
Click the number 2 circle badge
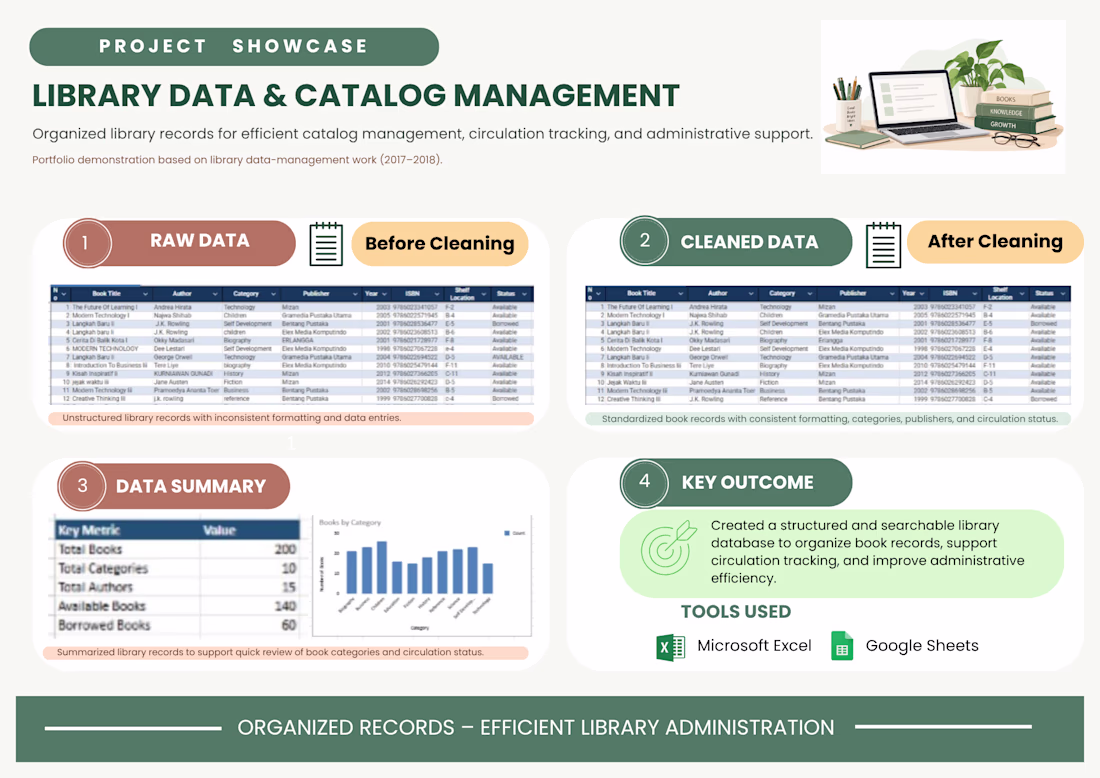[644, 241]
